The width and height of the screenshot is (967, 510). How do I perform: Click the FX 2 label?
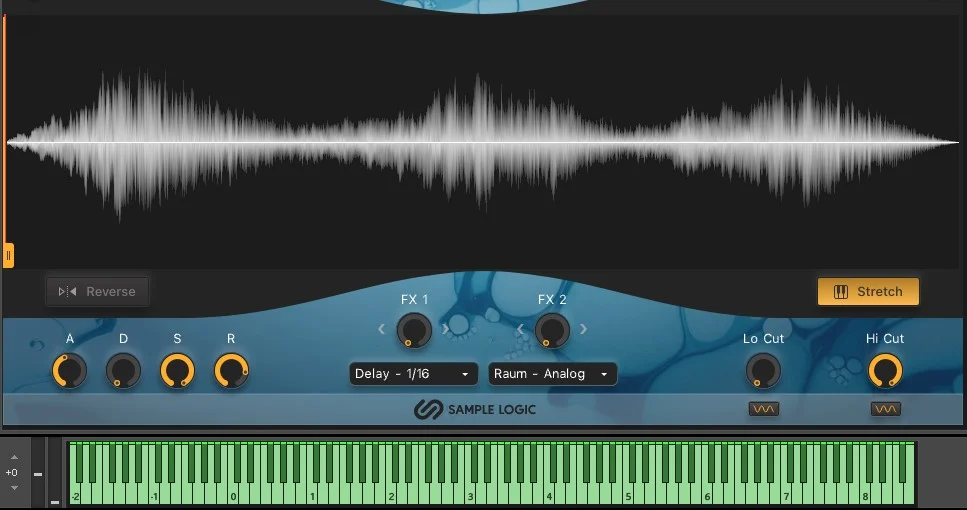552,300
